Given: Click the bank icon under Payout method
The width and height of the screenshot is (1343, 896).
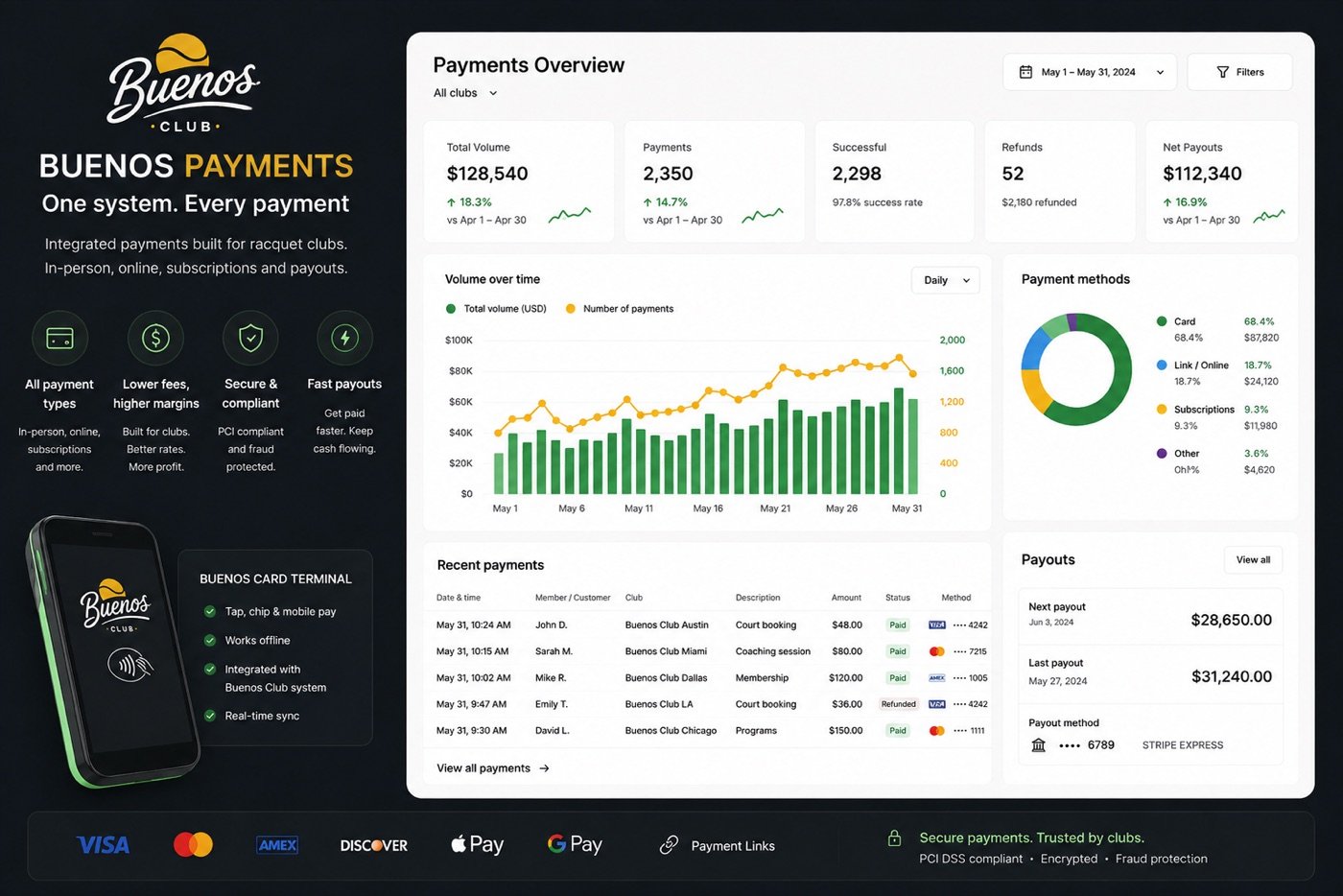Looking at the screenshot, I should click(1038, 745).
